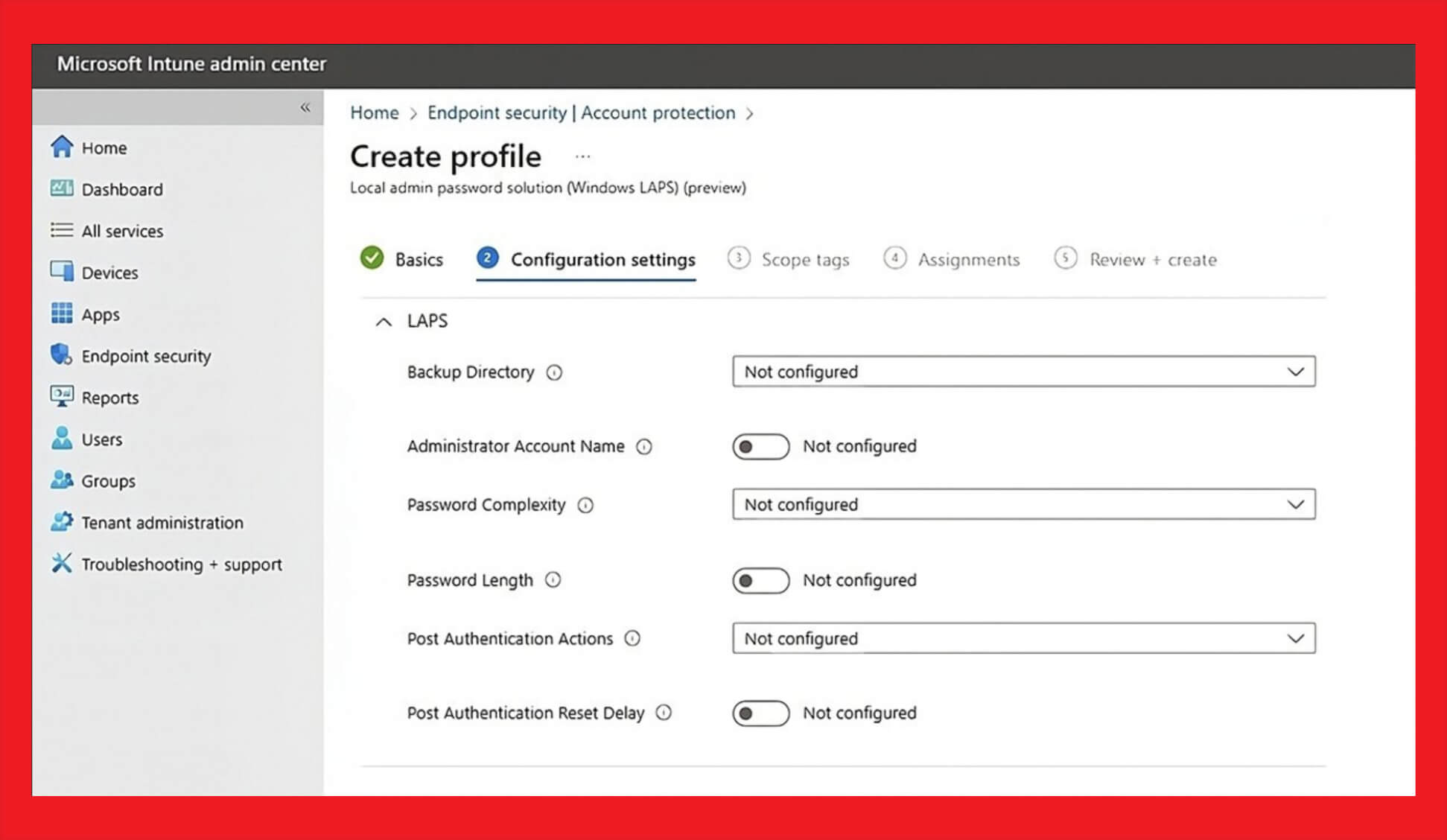Open Endpoint security from the sidebar
The height and width of the screenshot is (840, 1447).
click(146, 356)
